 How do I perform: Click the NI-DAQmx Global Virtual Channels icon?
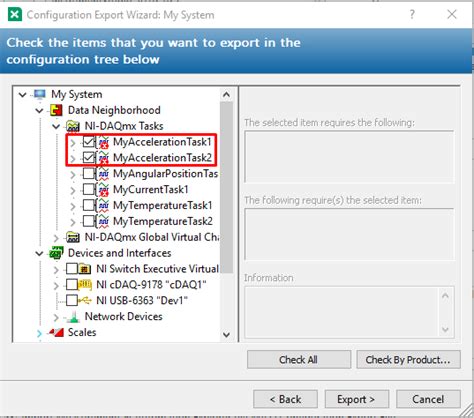click(73, 237)
